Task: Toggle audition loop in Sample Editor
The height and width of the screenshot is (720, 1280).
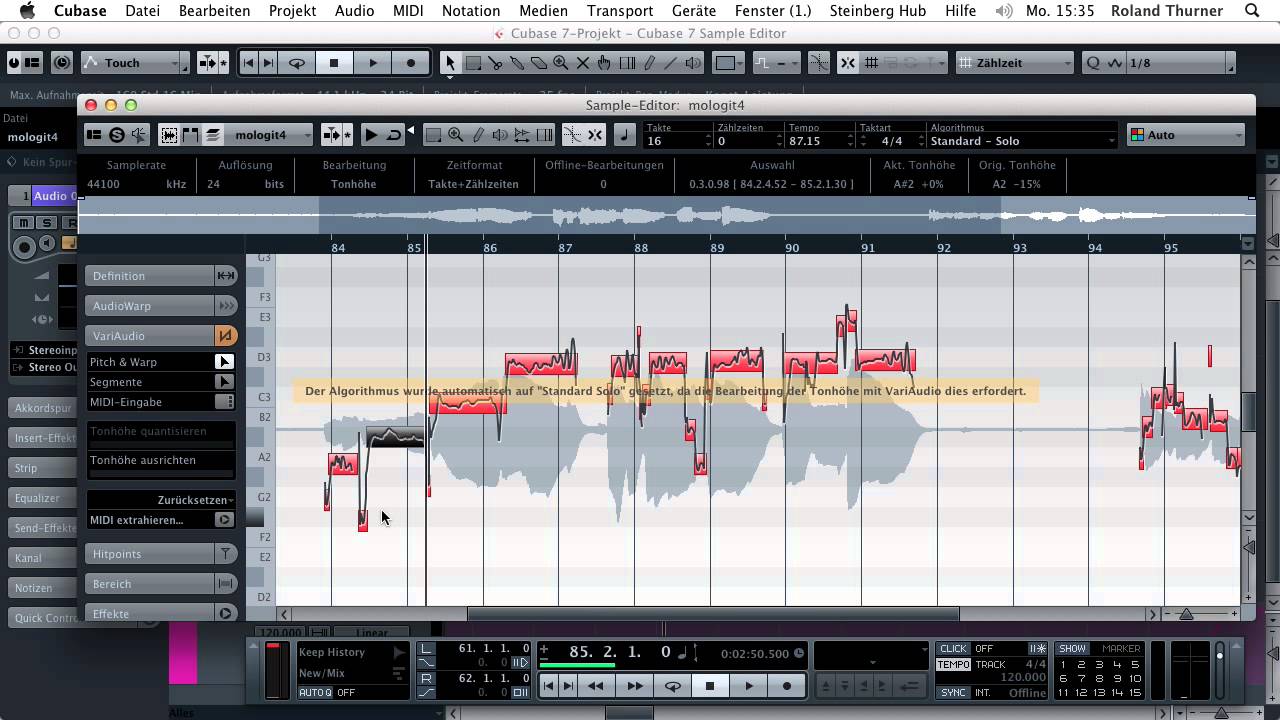Action: click(394, 135)
